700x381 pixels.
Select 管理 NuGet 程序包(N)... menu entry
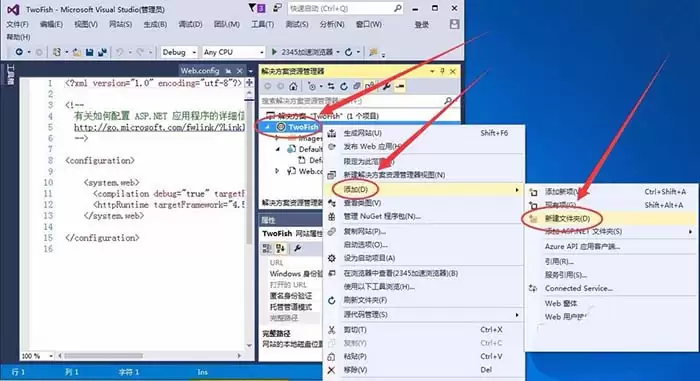423,217
